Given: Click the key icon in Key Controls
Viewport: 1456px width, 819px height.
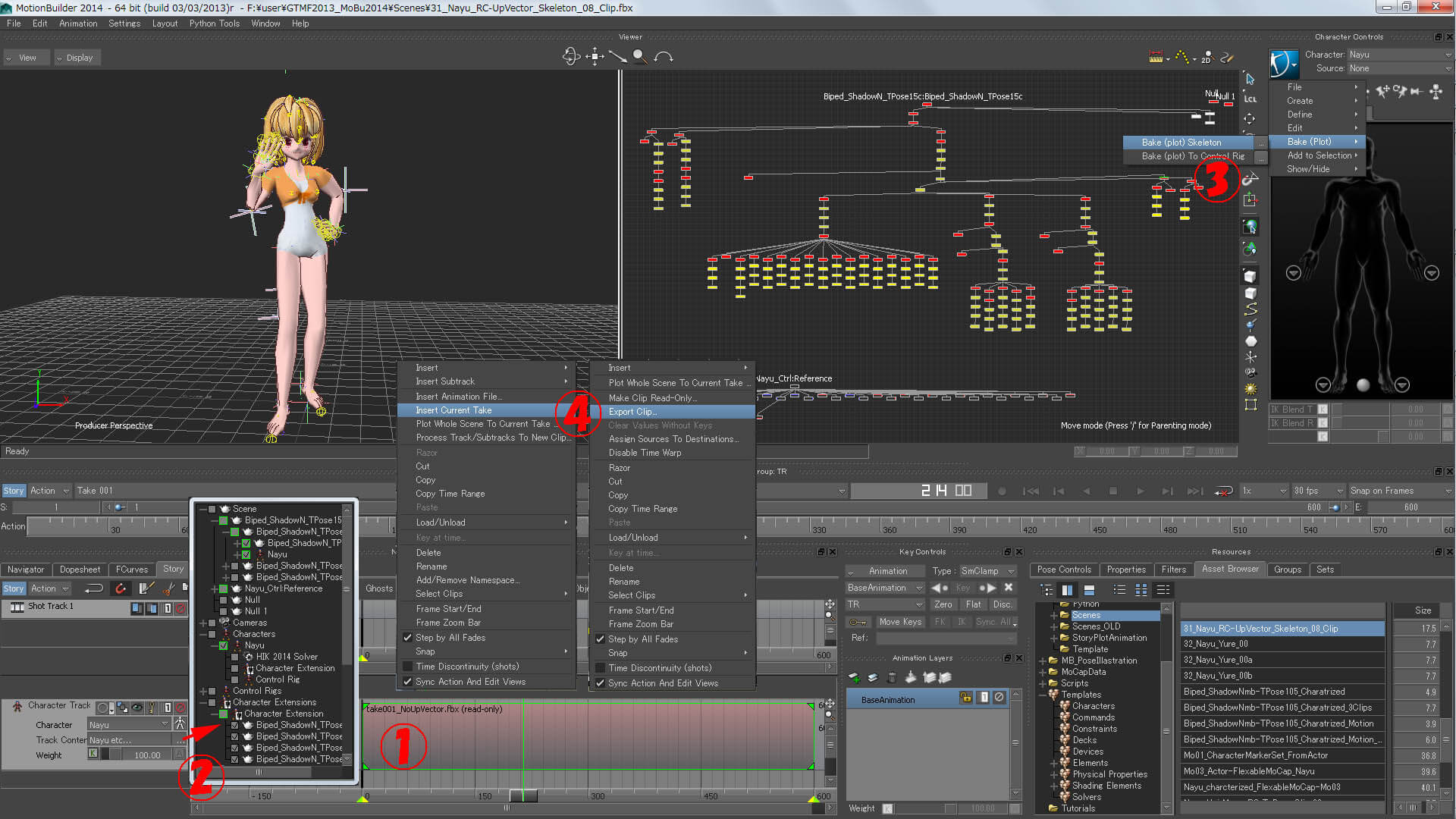Looking at the screenshot, I should (x=858, y=622).
